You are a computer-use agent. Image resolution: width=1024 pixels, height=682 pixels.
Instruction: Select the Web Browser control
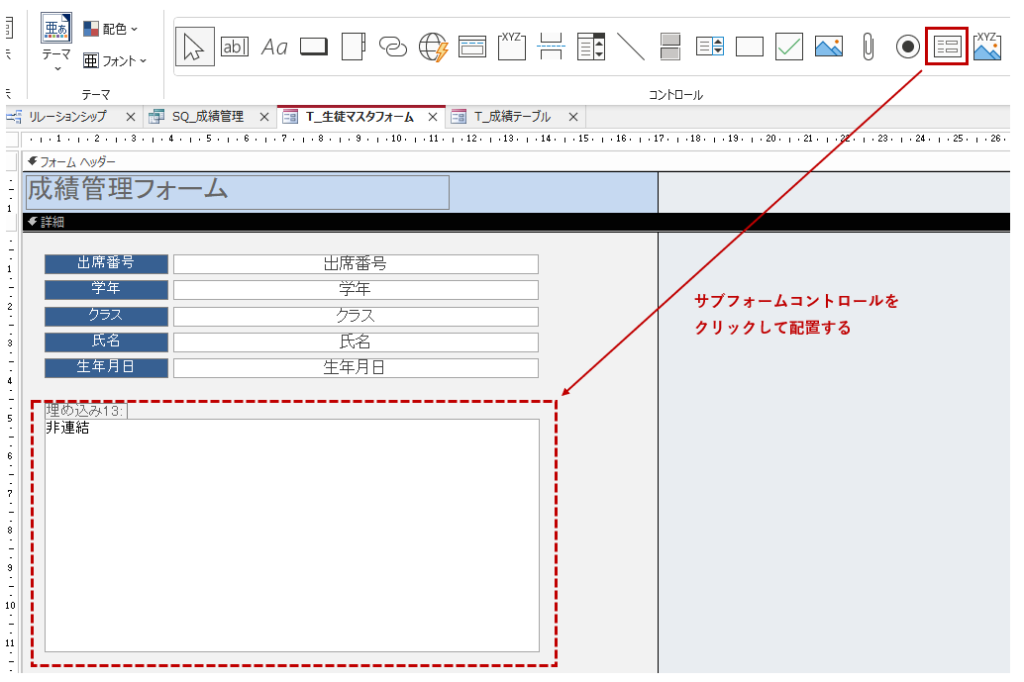[x=433, y=46]
